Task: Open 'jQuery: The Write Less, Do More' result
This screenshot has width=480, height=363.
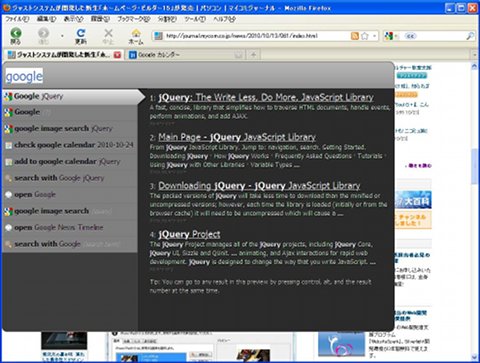Action: point(266,97)
